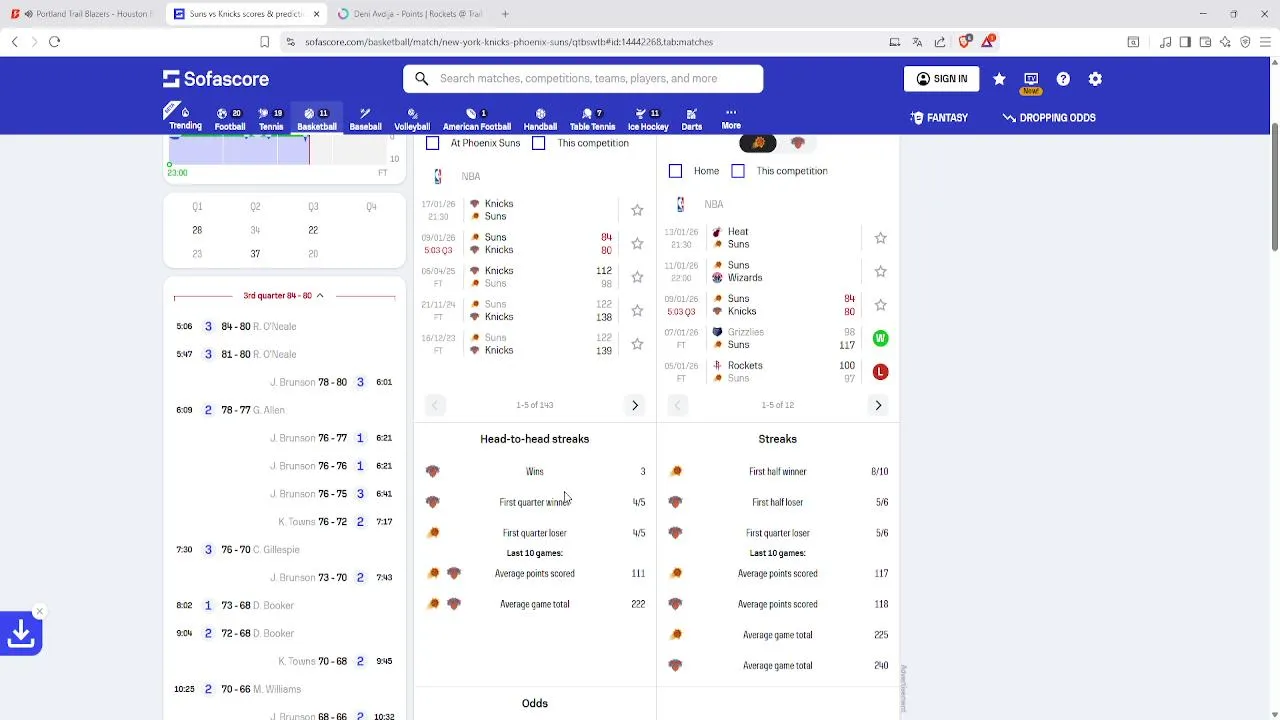Screen dimensions: 1280x720
Task: Open the Trending sports section
Action: tap(185, 117)
